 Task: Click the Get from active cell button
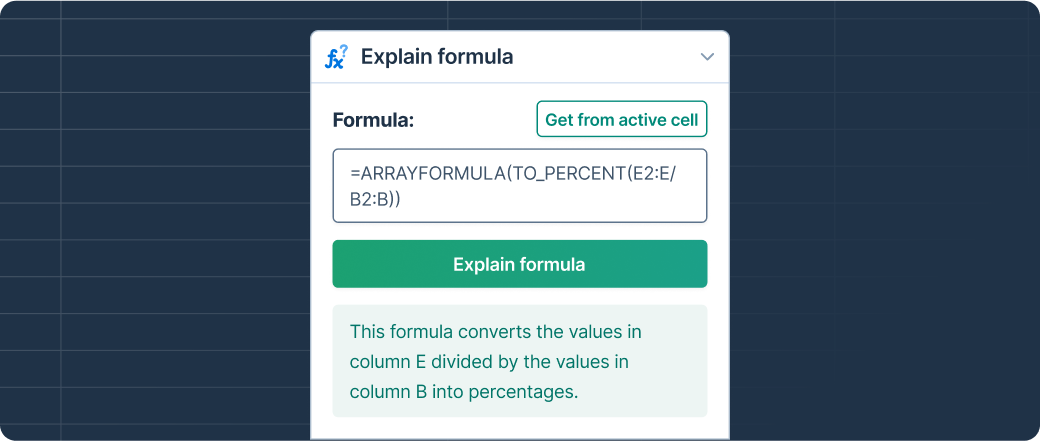tap(621, 119)
